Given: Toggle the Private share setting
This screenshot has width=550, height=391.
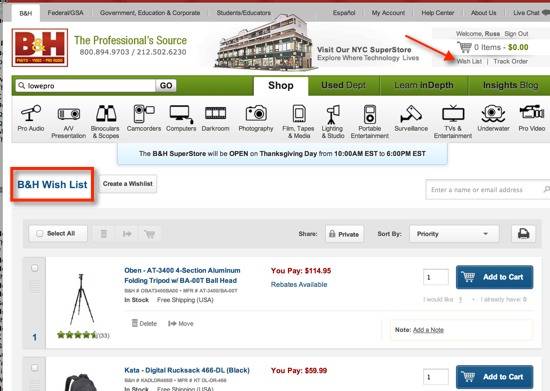Looking at the screenshot, I should click(x=344, y=234).
